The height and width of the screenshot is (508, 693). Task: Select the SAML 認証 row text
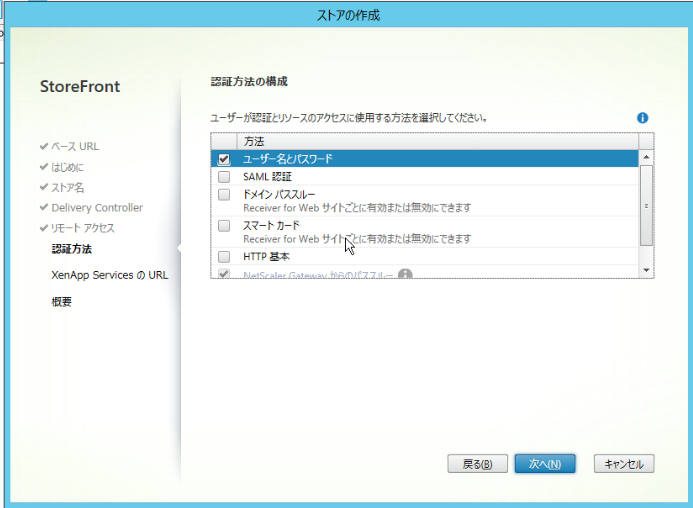pyautogui.click(x=267, y=177)
